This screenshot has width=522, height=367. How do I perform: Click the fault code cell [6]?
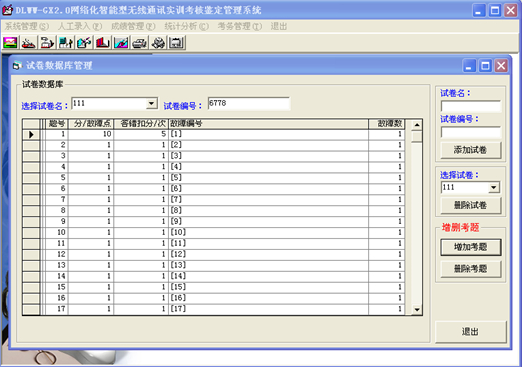[x=269, y=189]
